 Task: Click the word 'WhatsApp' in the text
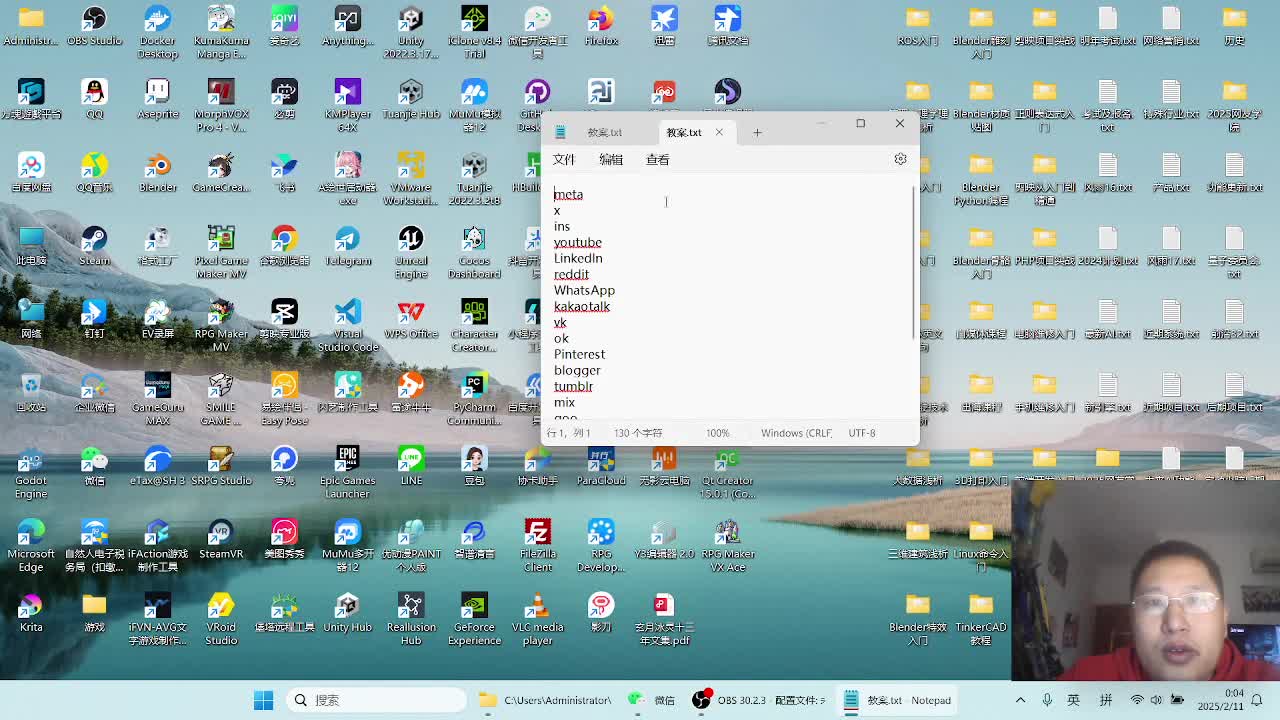point(584,290)
